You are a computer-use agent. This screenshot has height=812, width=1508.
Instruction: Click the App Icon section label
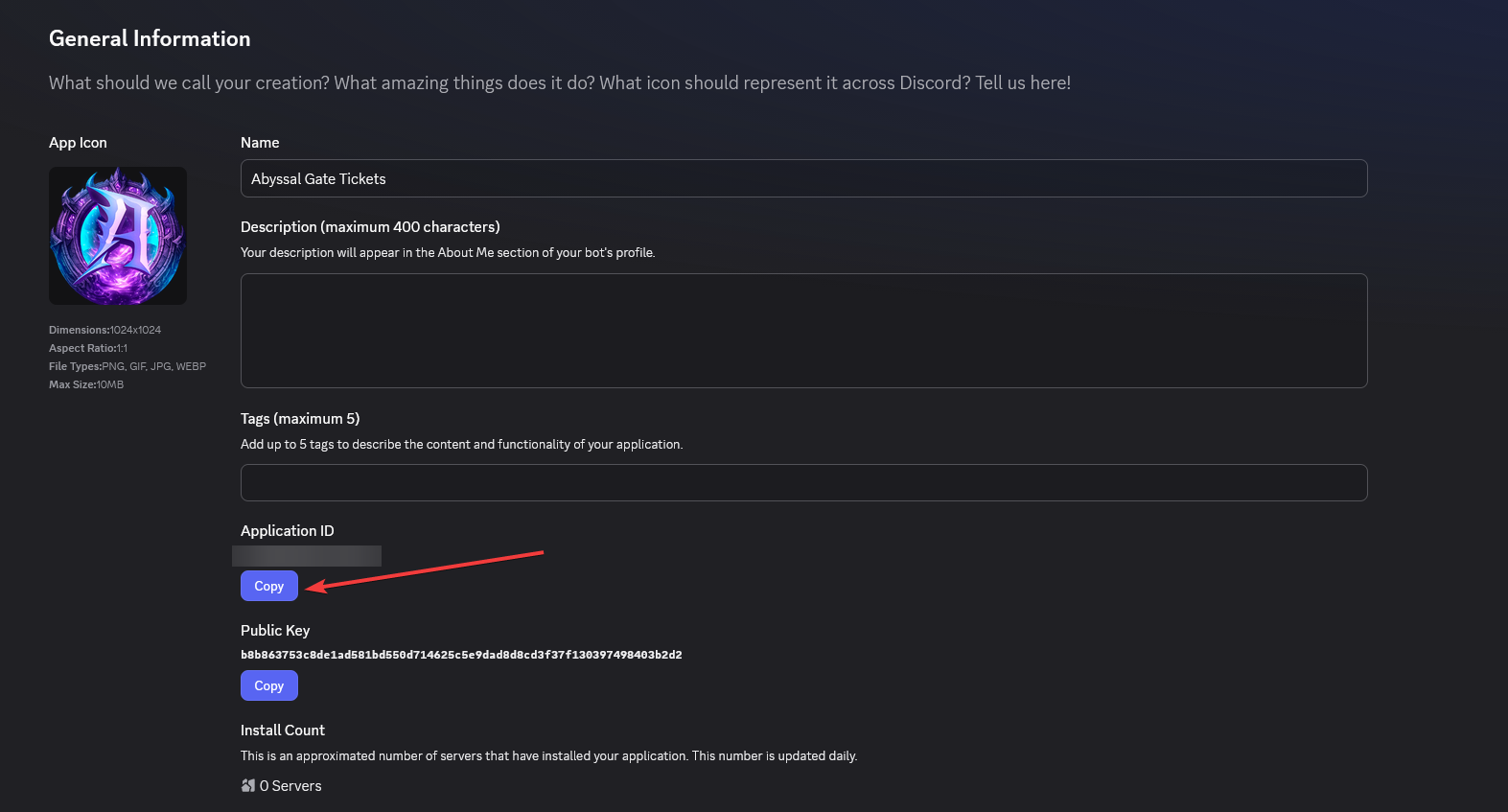pyautogui.click(x=78, y=142)
